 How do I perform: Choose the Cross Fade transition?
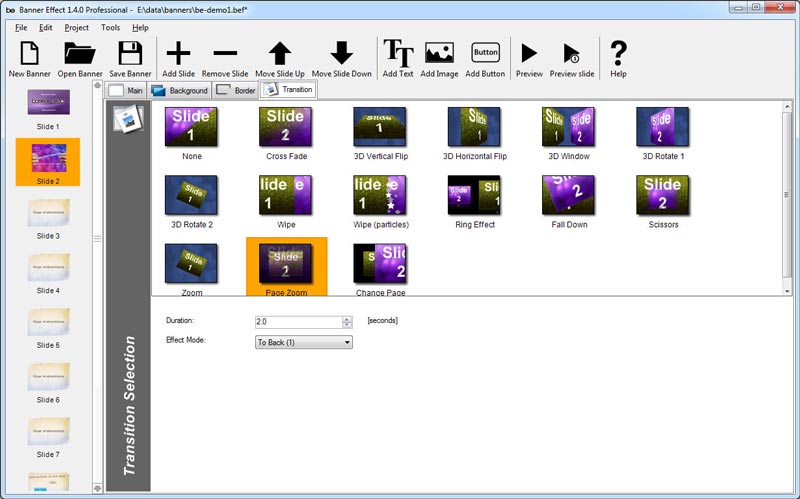(285, 133)
